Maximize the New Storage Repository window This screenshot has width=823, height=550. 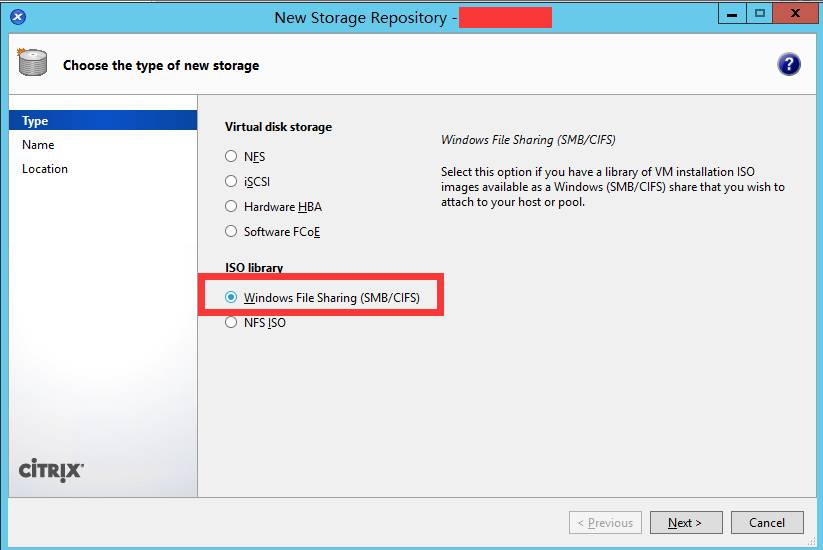[759, 14]
